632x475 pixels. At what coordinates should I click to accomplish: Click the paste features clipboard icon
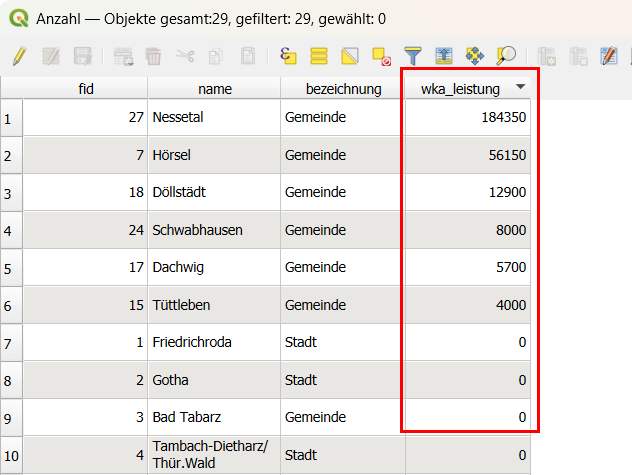(247, 56)
